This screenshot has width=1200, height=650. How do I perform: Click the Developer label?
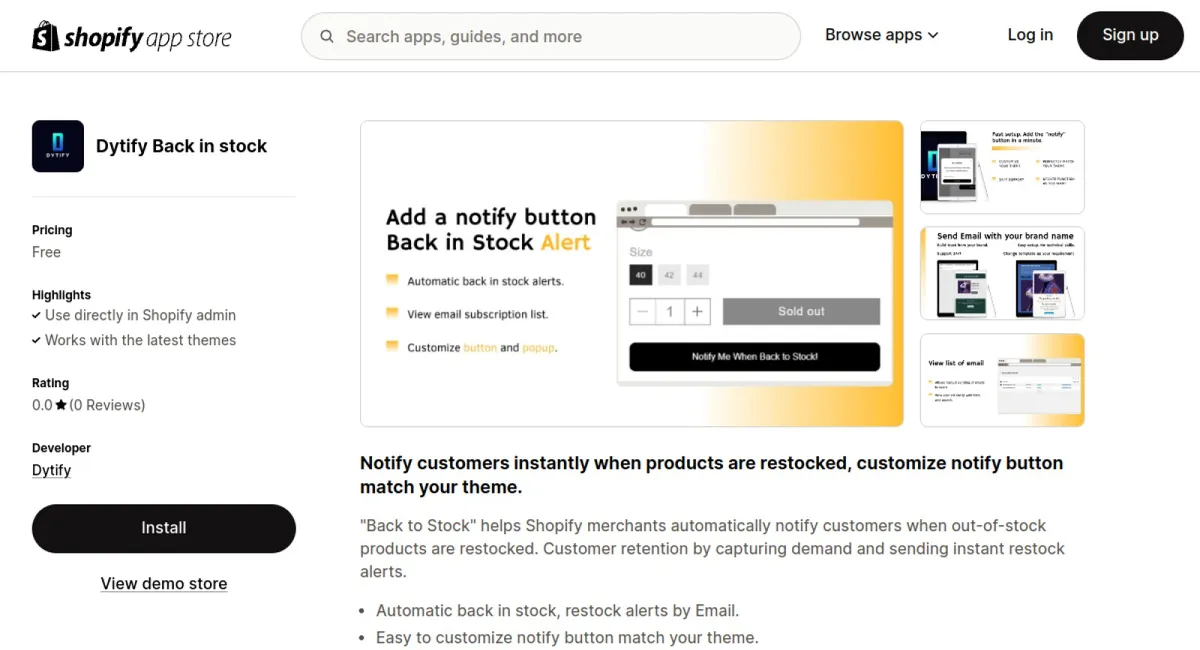(61, 448)
